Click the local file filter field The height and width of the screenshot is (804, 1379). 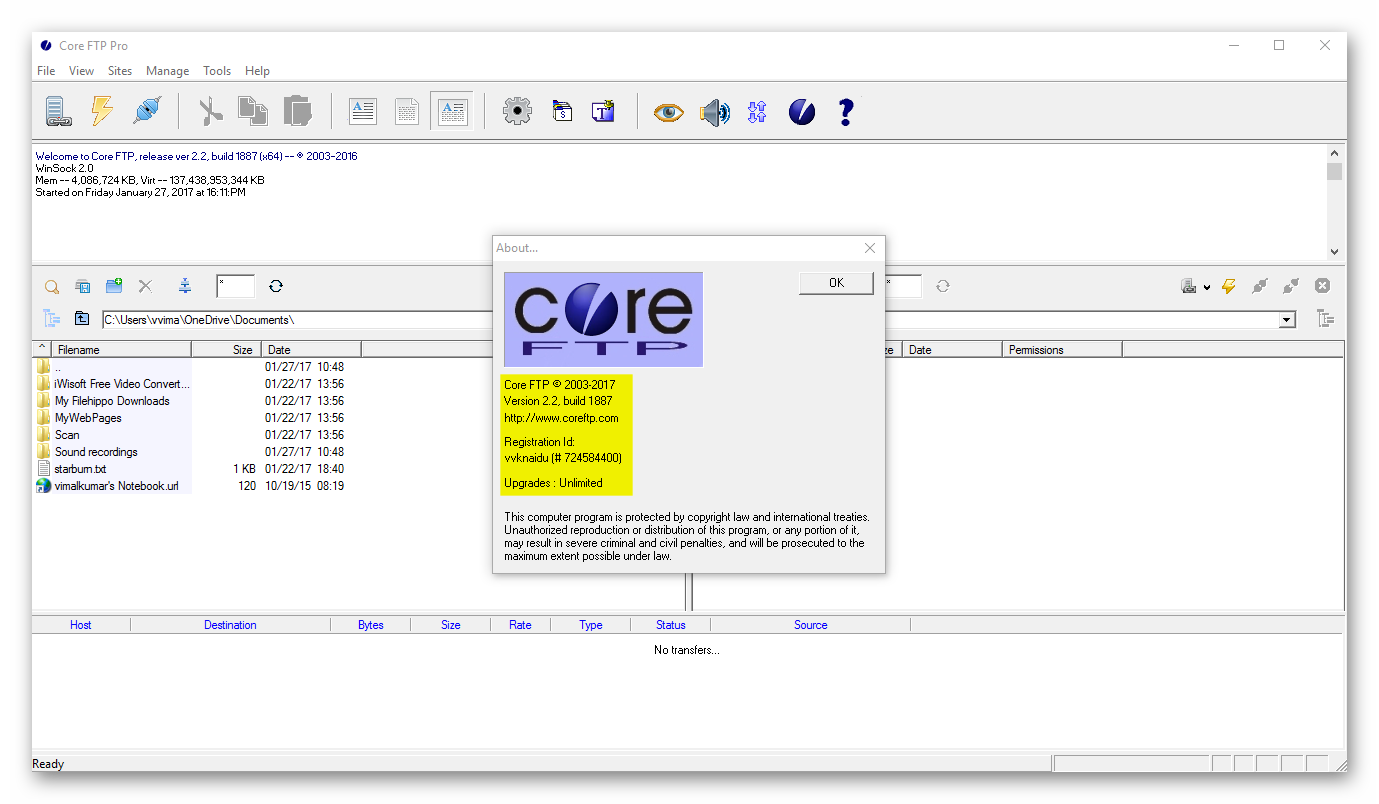point(235,286)
